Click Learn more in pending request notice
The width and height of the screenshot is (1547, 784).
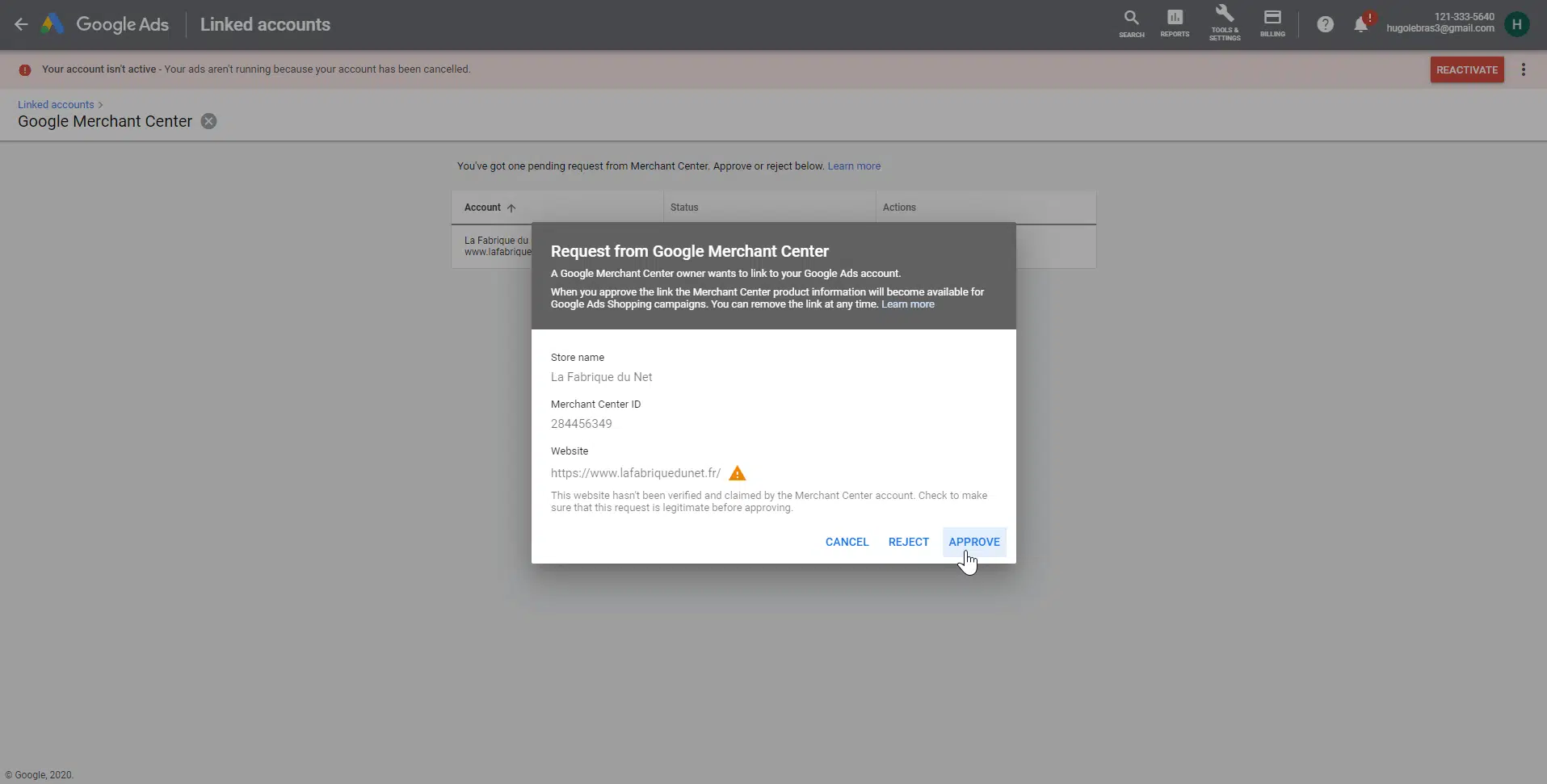(x=854, y=166)
